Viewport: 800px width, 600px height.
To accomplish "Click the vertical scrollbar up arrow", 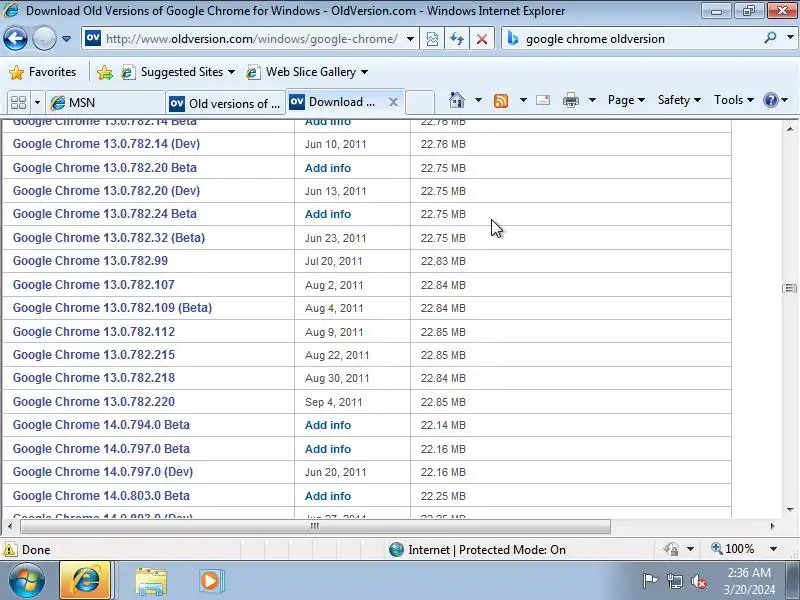I will click(x=790, y=129).
